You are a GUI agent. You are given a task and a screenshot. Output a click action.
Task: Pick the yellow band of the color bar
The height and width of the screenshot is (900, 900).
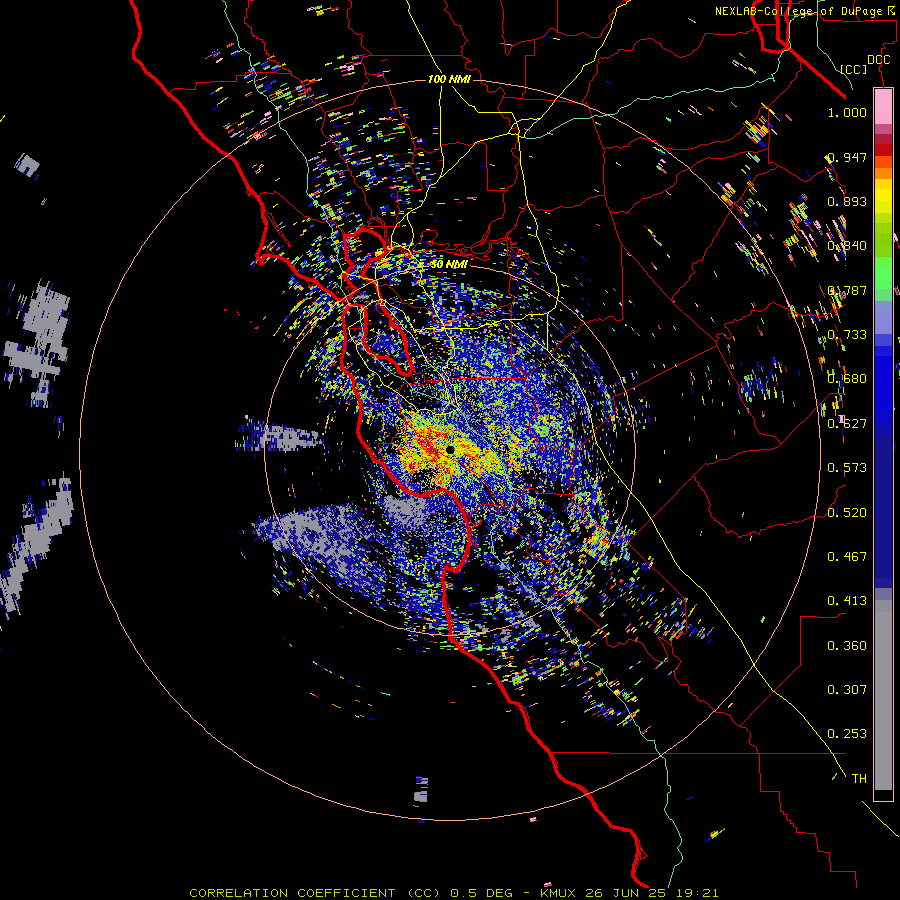coord(883,197)
